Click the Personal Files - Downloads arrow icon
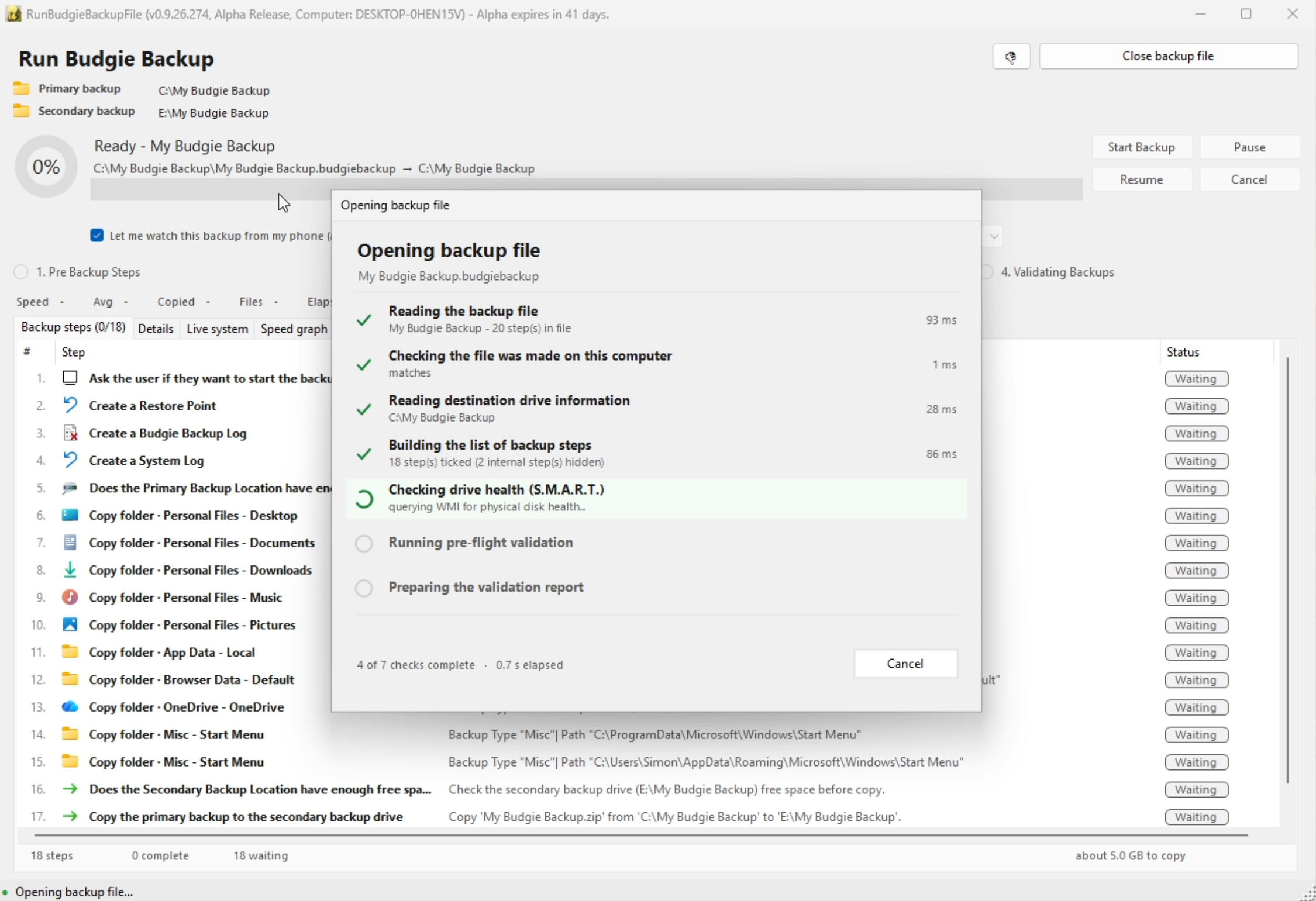Screen dimensions: 1316x901 (x=70, y=569)
